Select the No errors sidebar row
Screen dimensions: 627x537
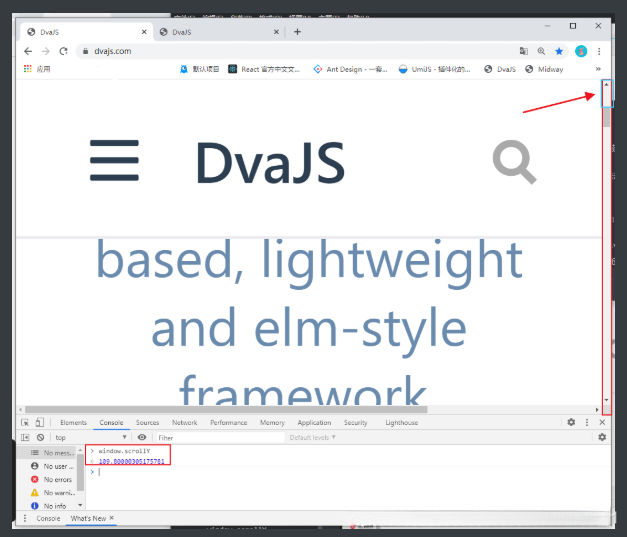48,479
